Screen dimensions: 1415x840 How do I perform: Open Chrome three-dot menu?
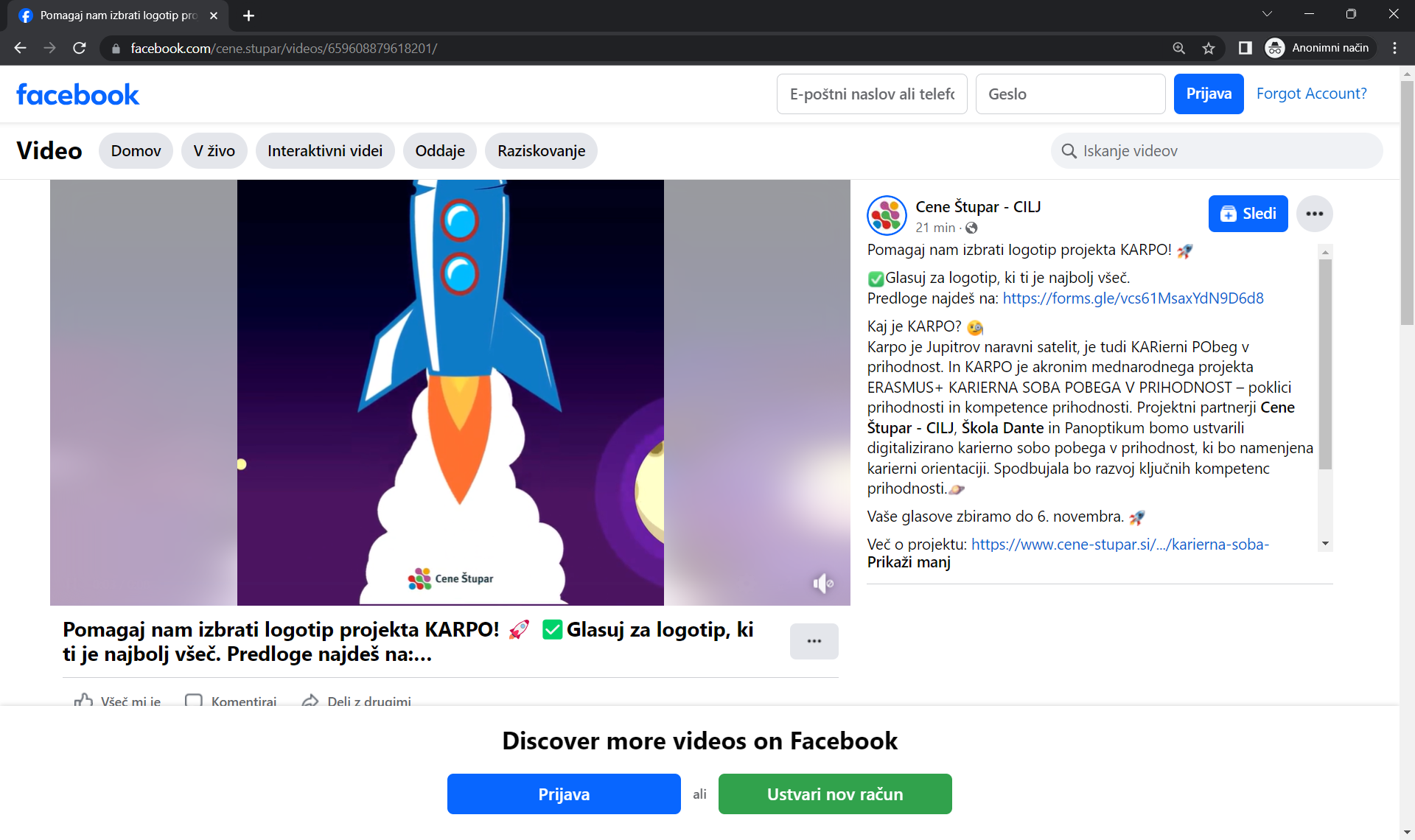(x=1394, y=48)
